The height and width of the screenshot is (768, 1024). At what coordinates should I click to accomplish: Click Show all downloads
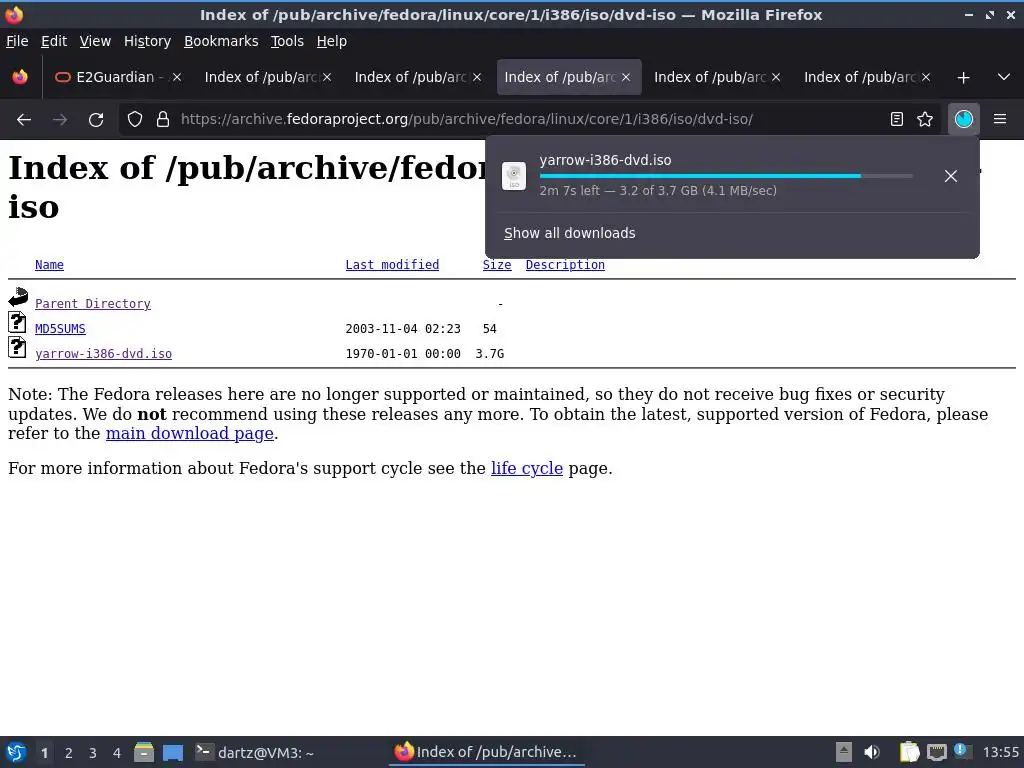point(569,233)
